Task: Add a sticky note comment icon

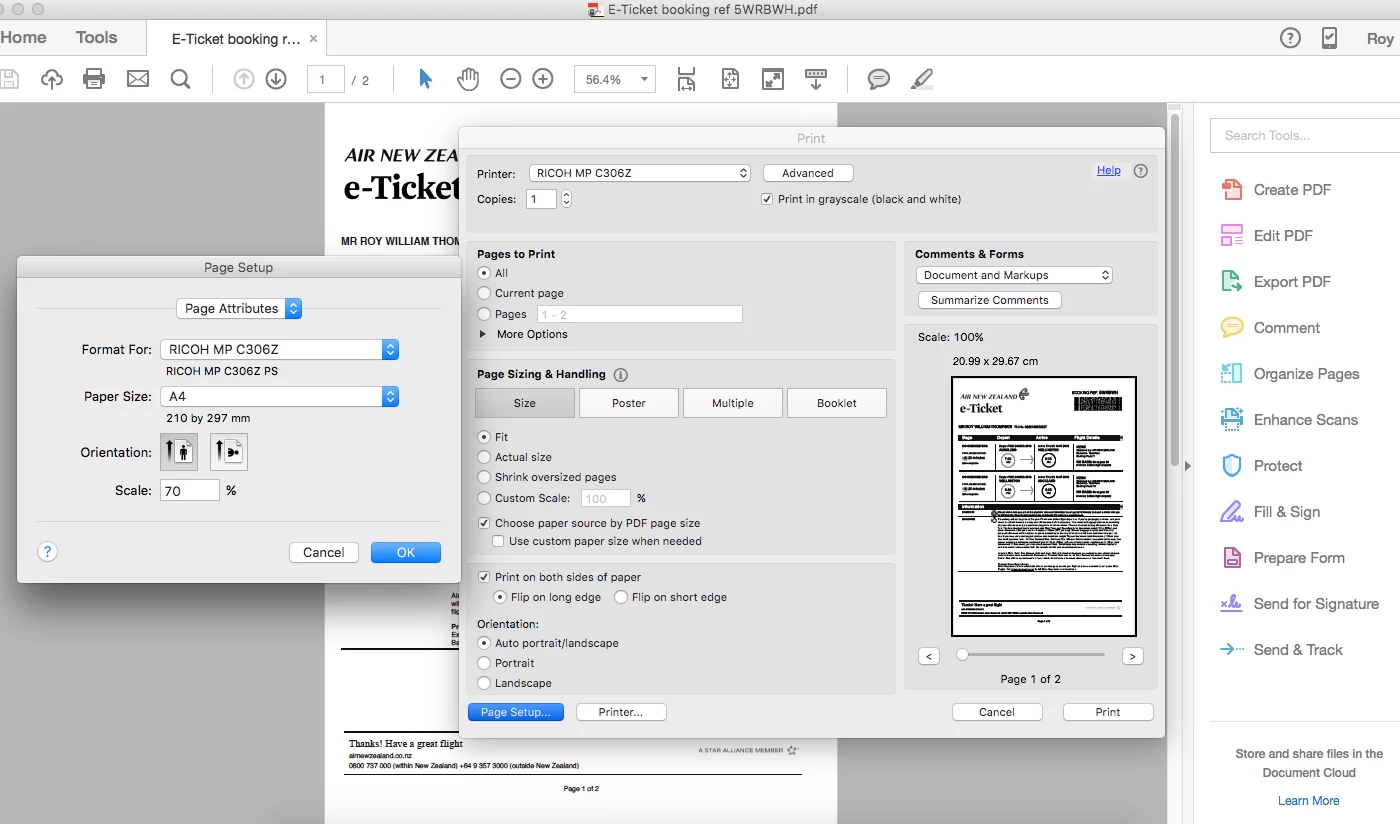Action: point(879,79)
